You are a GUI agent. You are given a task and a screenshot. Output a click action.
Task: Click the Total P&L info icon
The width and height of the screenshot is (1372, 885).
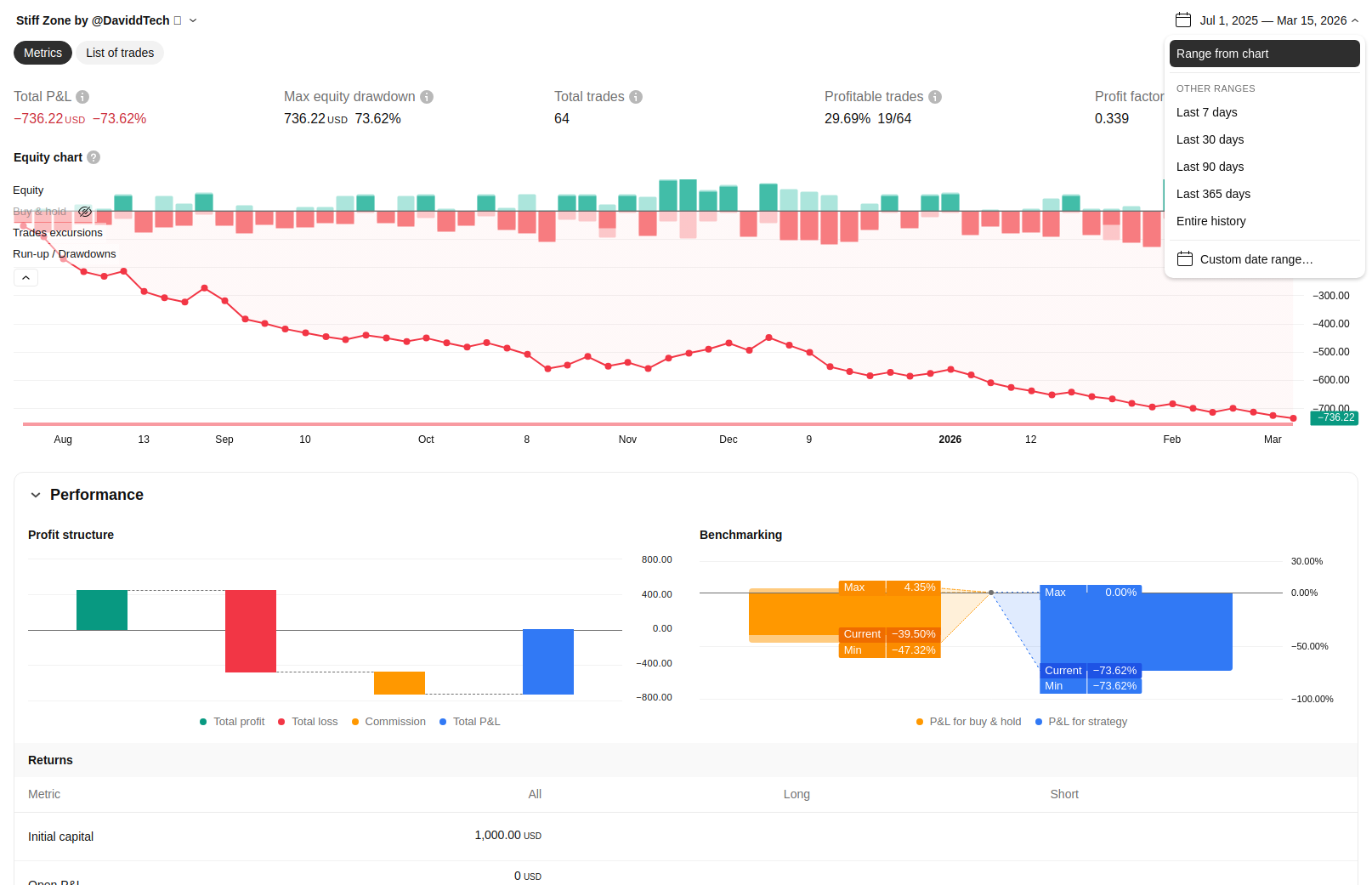pos(82,97)
